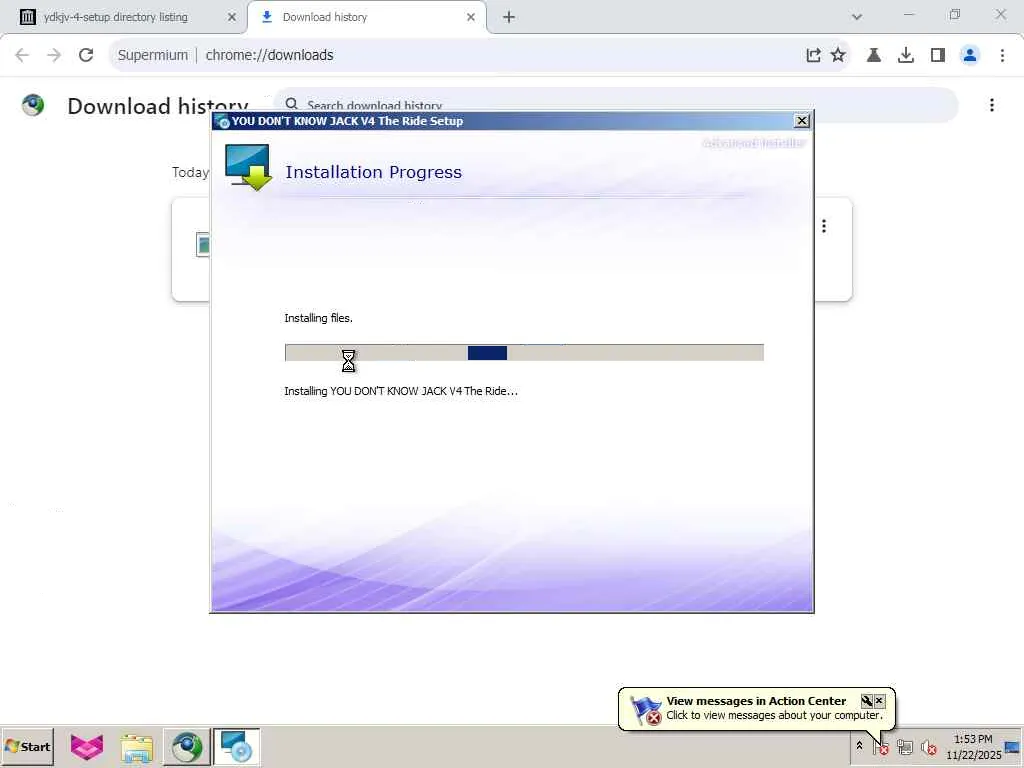Viewport: 1024px width, 768px height.
Task: Open the experiments flask icon
Action: (874, 55)
